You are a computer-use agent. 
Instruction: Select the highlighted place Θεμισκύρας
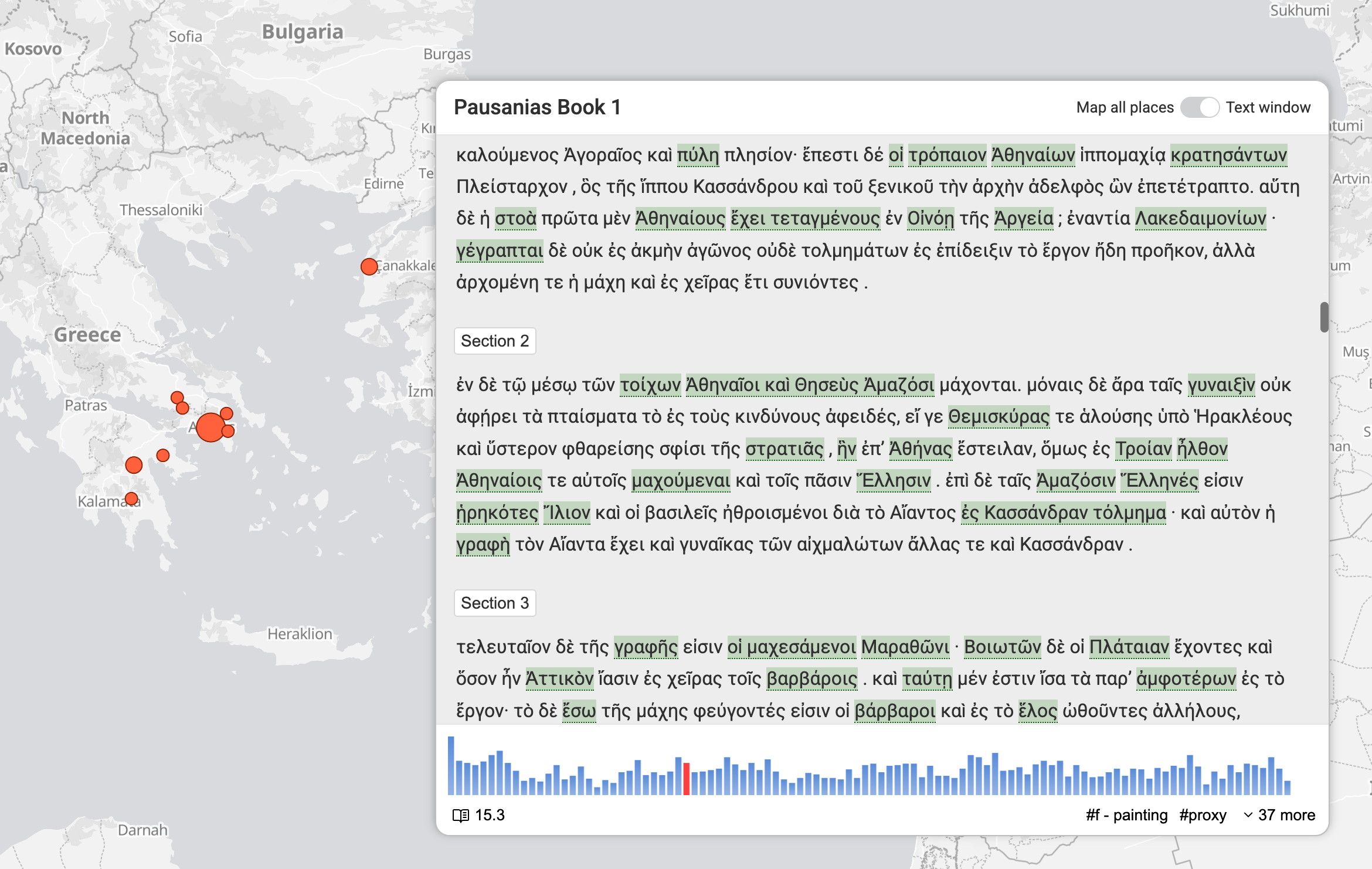point(999,416)
